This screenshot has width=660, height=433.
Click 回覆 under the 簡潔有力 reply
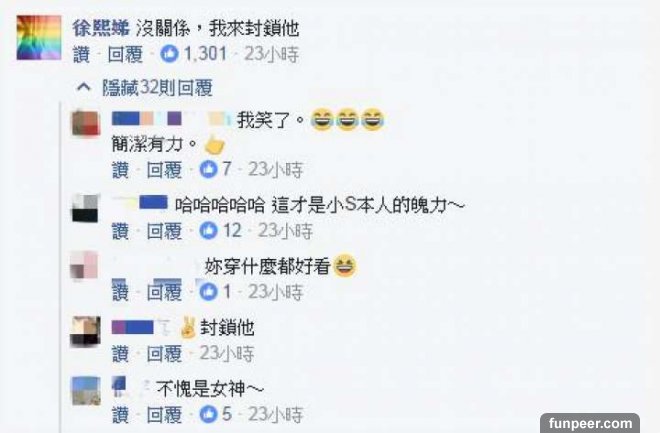(164, 170)
